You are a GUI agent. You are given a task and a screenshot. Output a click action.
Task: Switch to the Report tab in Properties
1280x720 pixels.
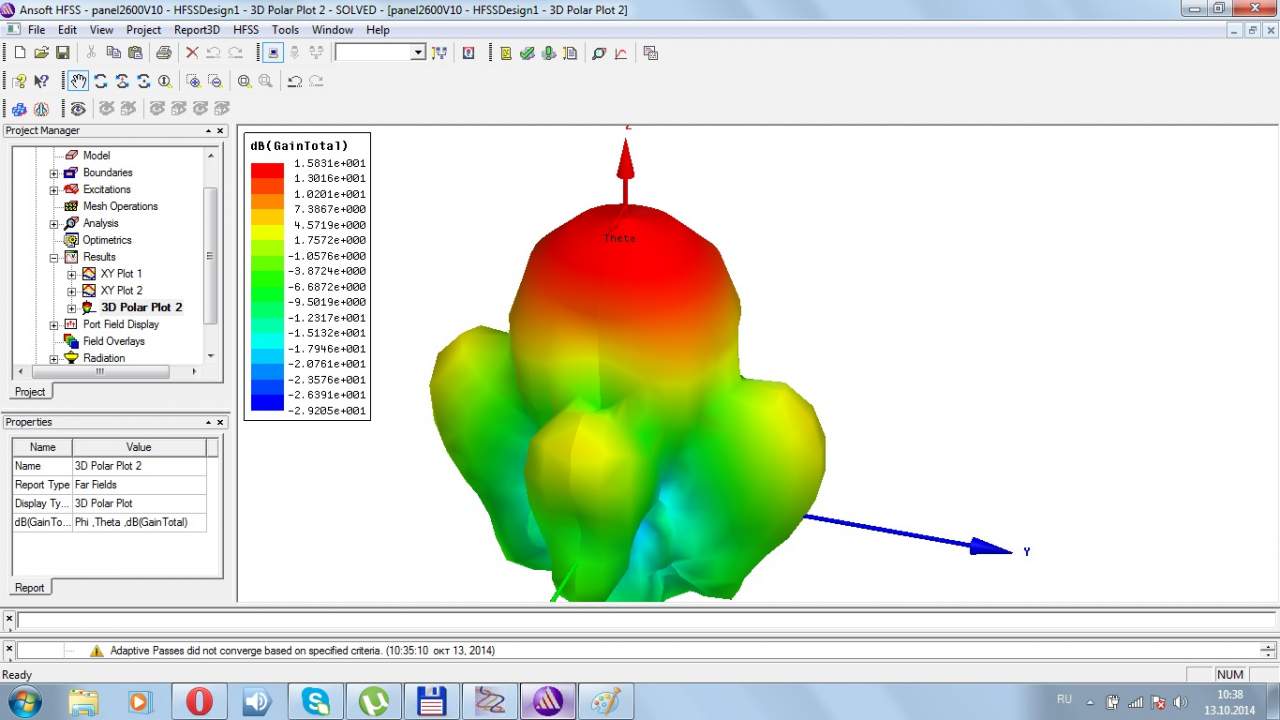click(30, 588)
